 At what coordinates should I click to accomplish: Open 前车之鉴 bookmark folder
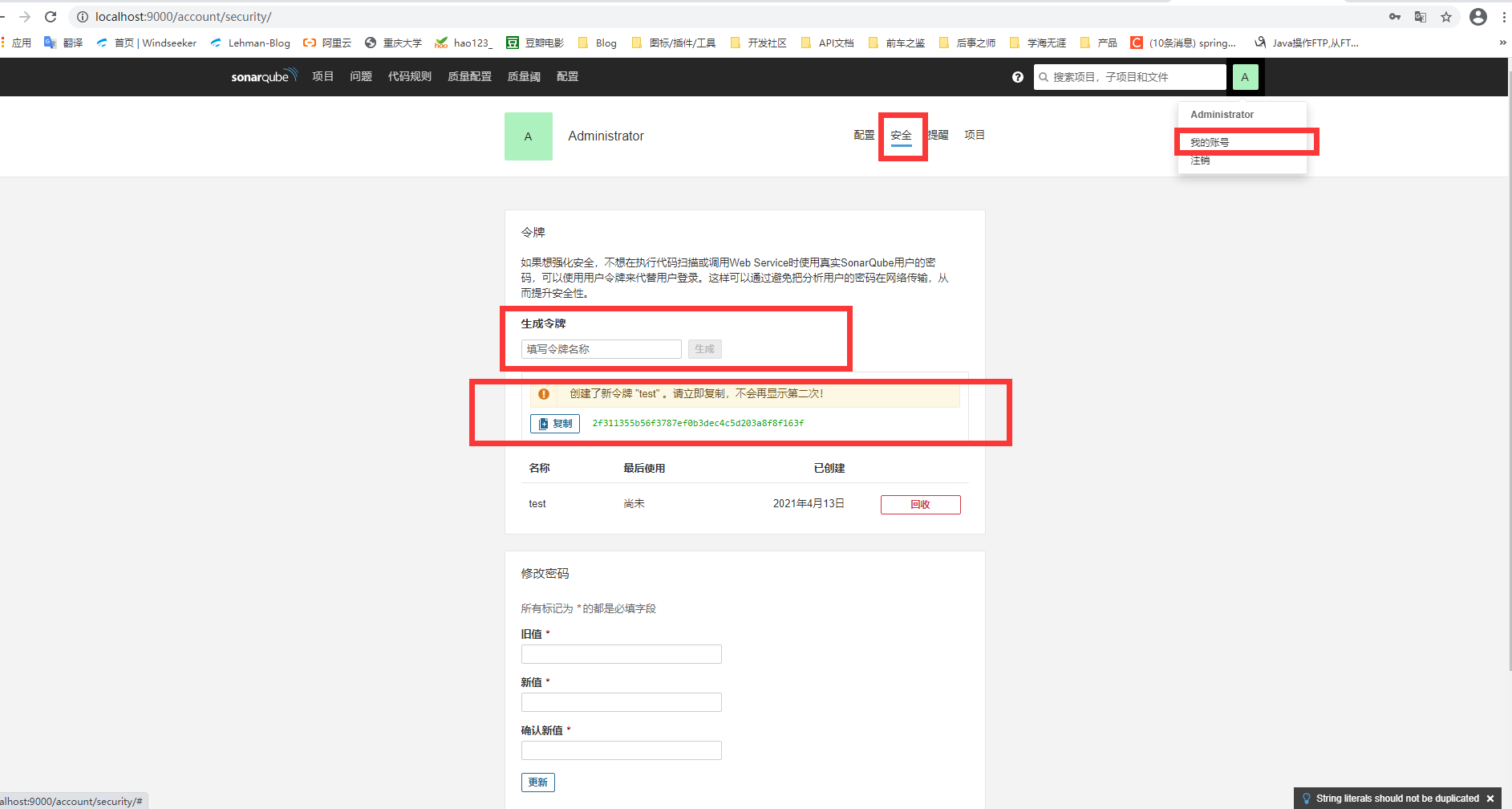[897, 43]
